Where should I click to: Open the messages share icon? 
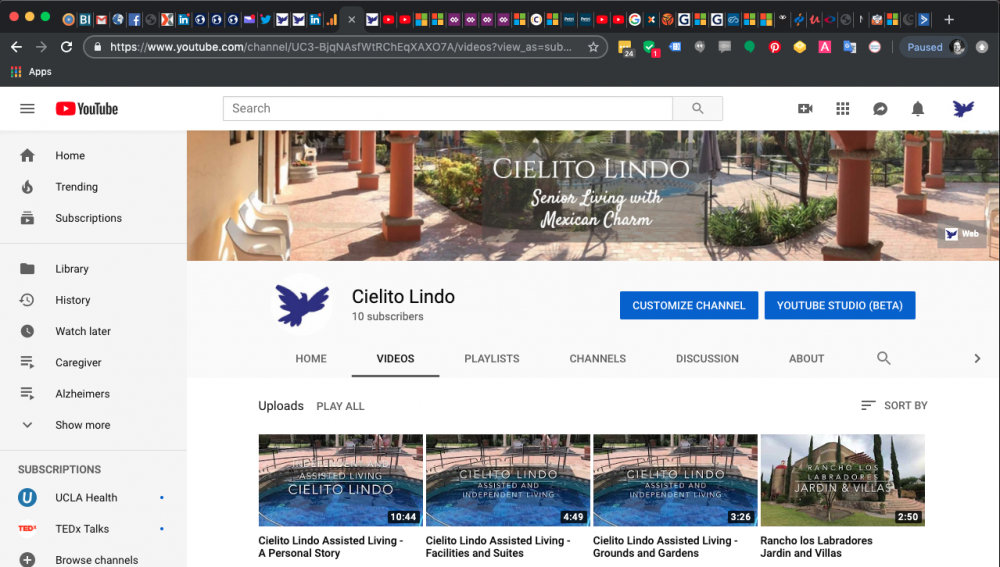pos(880,109)
